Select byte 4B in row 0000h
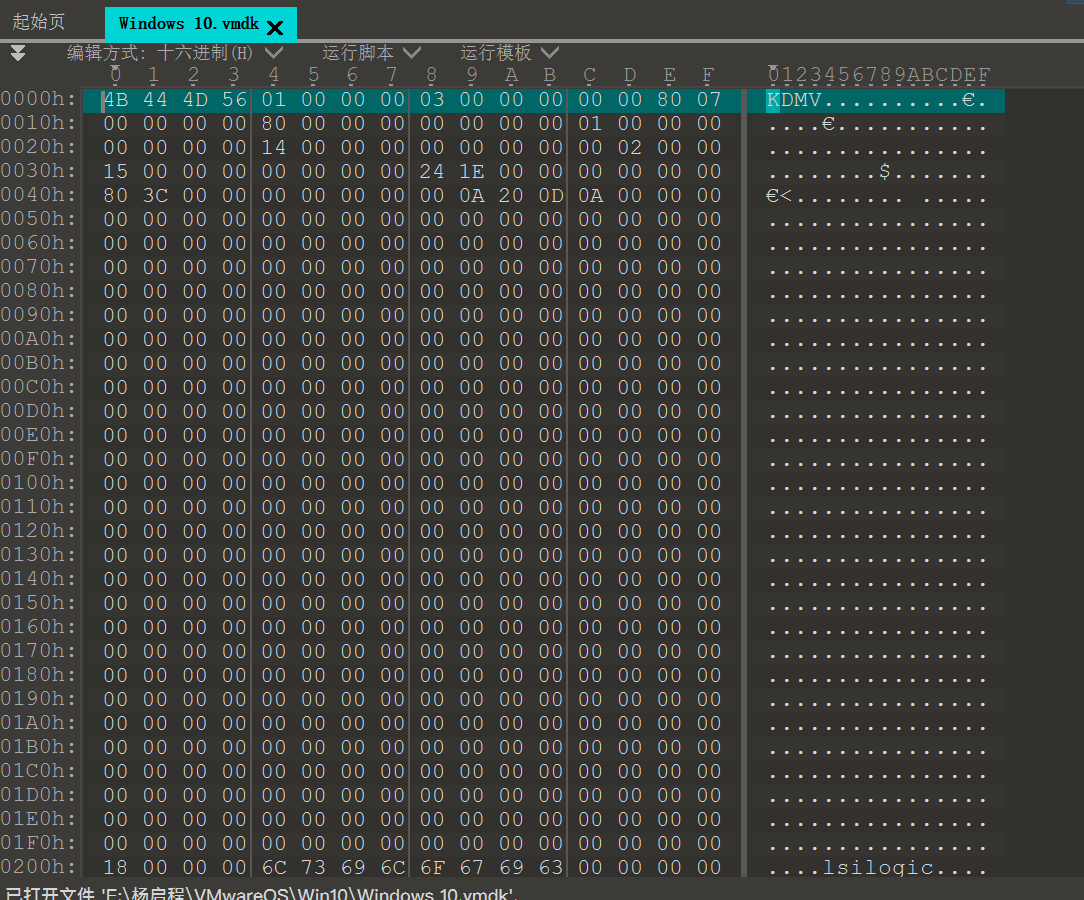1084x900 pixels. click(115, 100)
